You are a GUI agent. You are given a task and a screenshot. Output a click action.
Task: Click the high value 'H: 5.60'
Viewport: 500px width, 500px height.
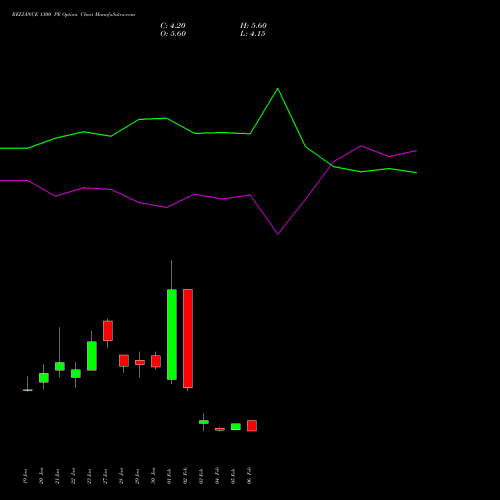tap(253, 26)
